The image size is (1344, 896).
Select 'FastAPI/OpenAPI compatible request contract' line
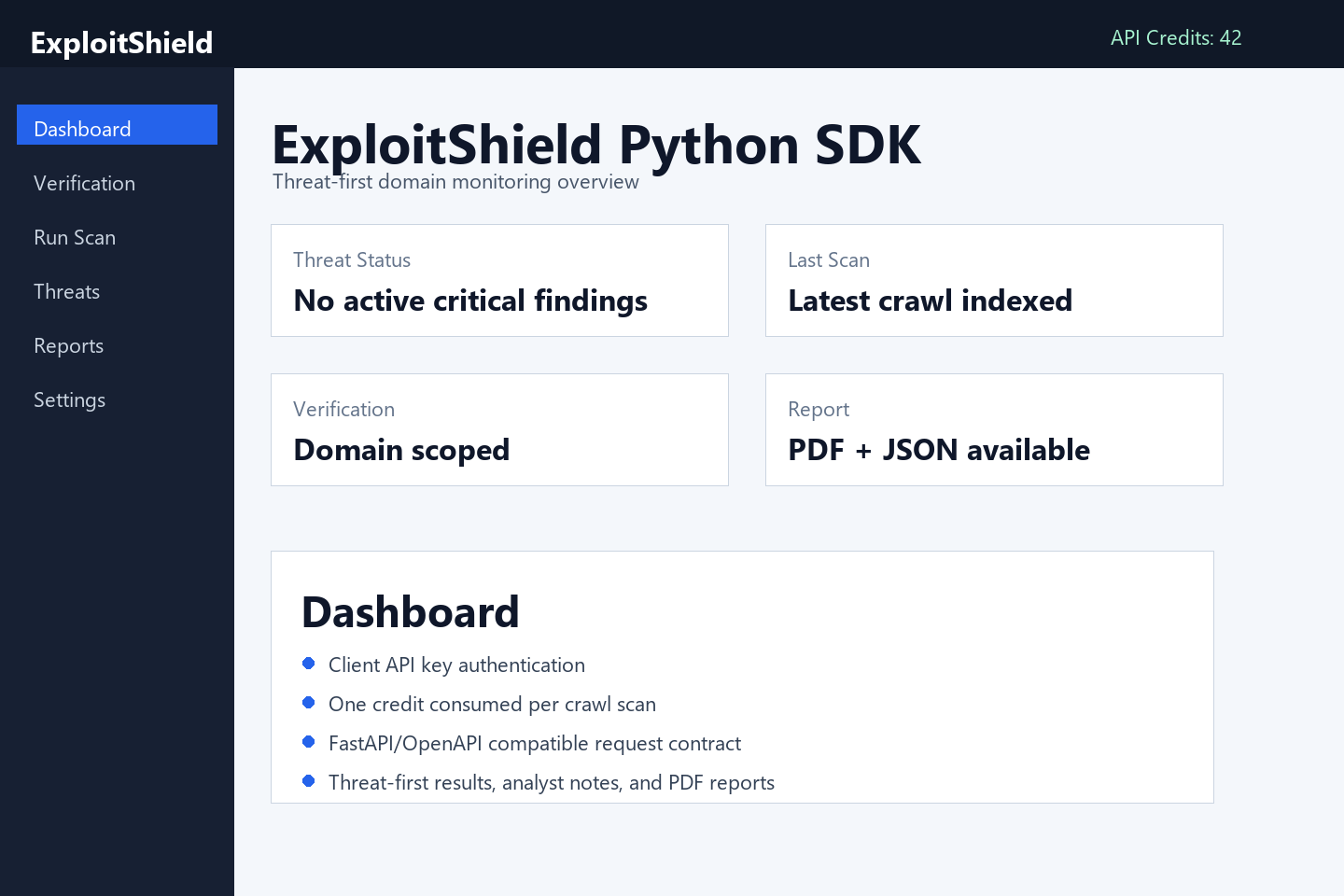coord(535,743)
